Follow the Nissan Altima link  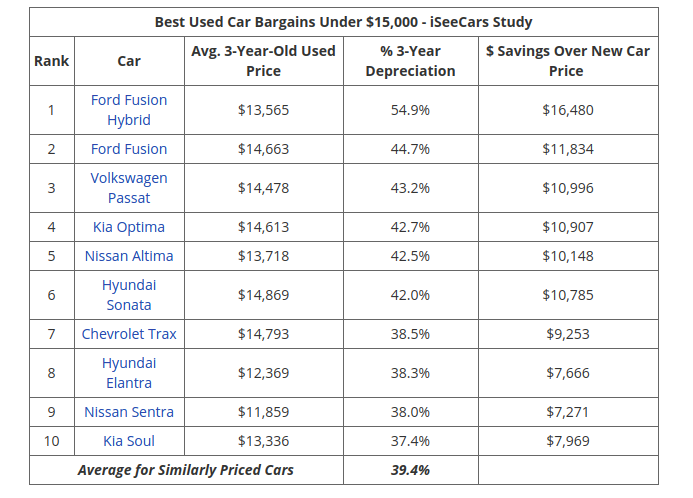pos(129,256)
